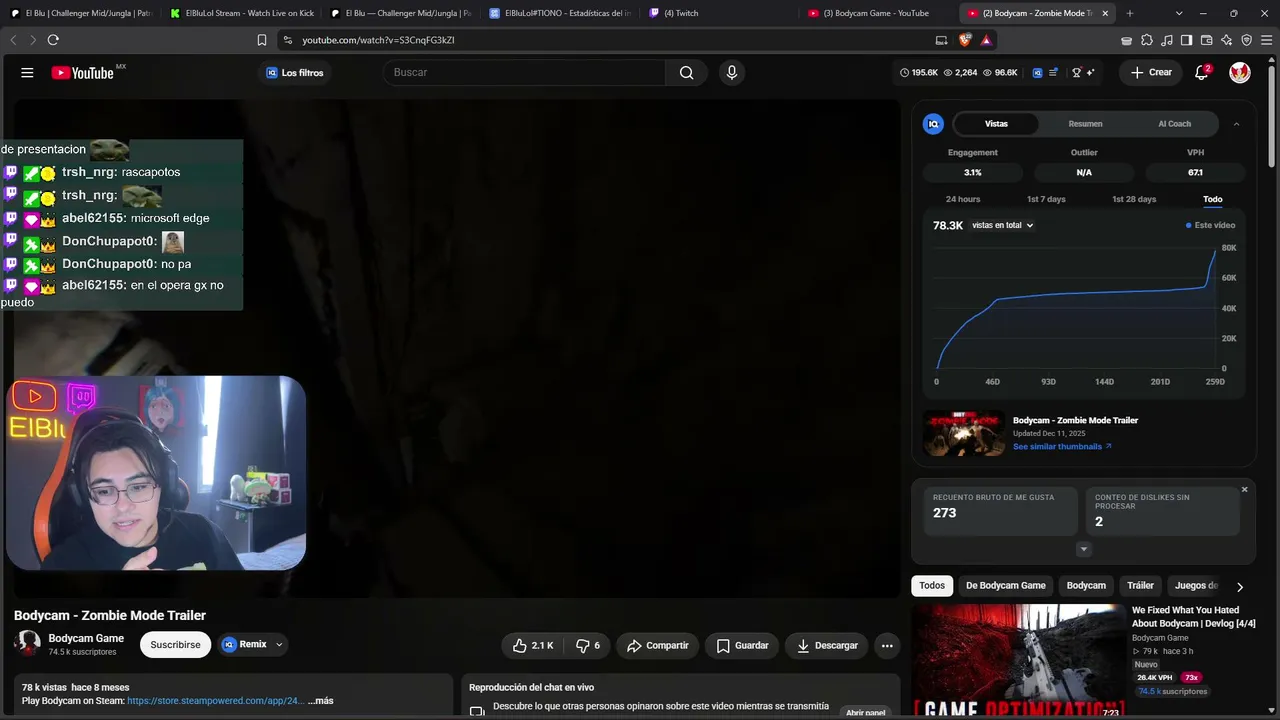Screen dimensions: 1280x720
Task: Reload the page with the refresh icon
Action: tap(53, 40)
